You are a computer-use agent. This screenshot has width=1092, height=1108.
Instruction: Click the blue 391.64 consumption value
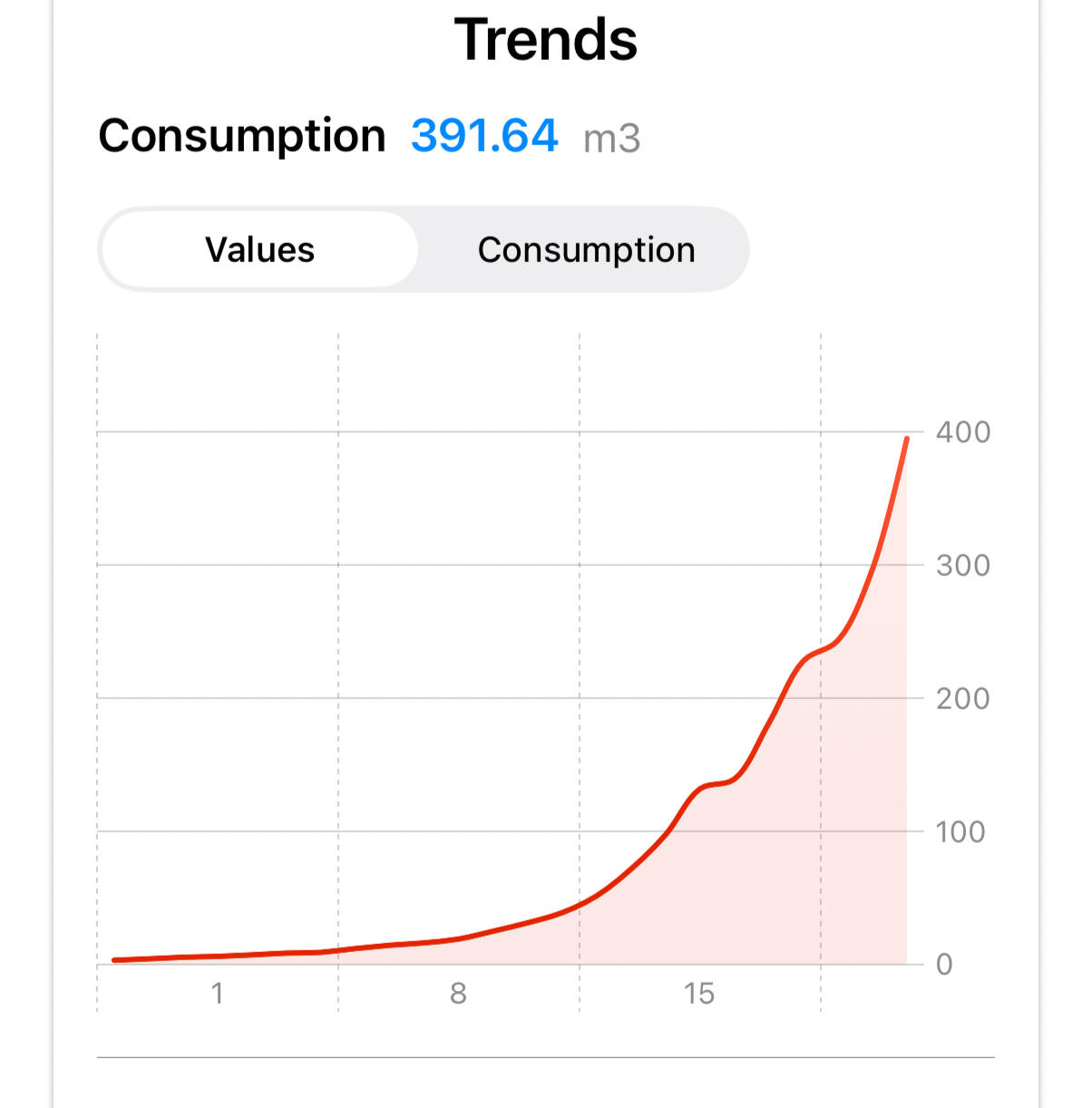tap(484, 137)
